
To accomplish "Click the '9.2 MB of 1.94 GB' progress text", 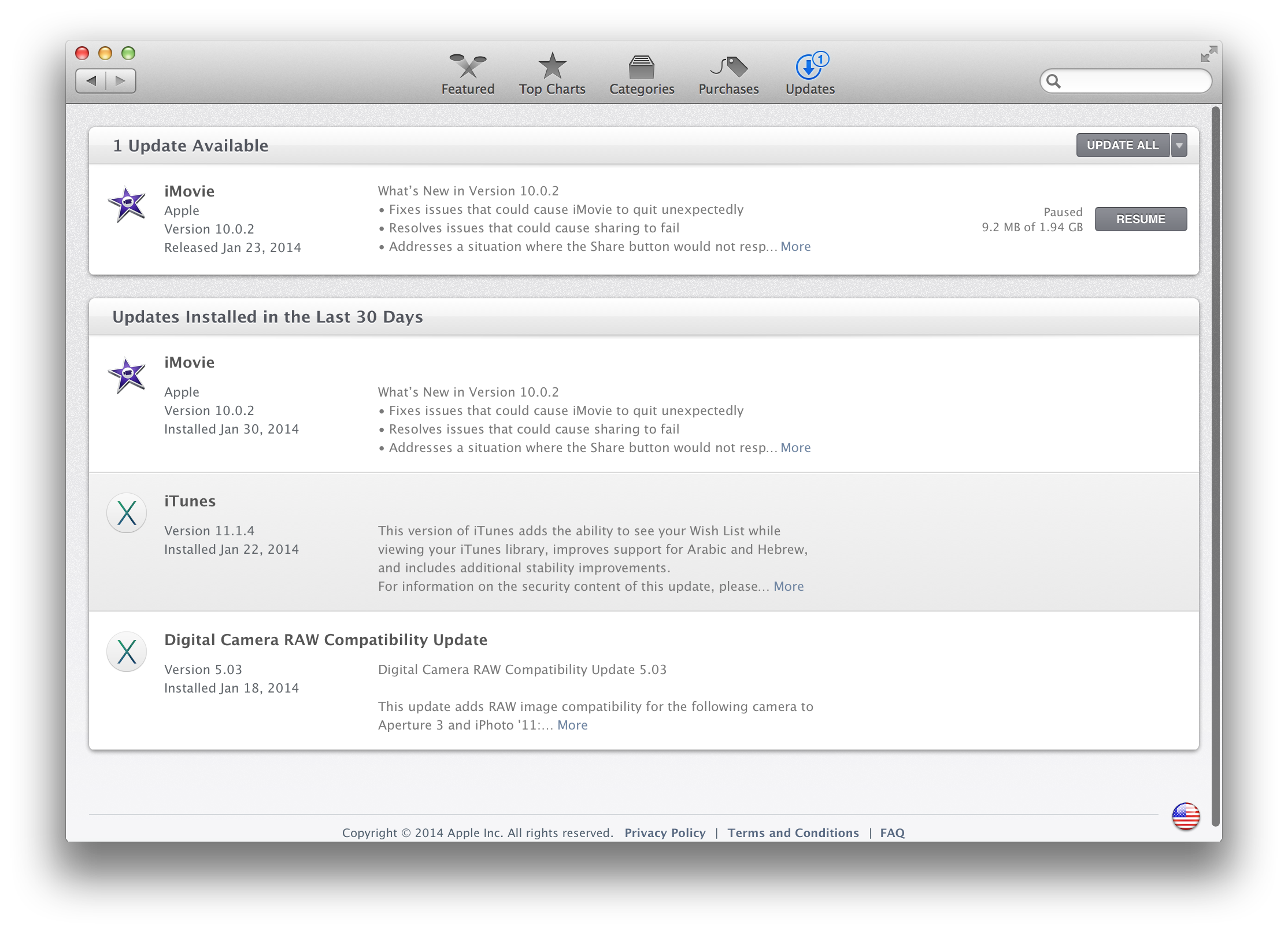I will 1032,227.
